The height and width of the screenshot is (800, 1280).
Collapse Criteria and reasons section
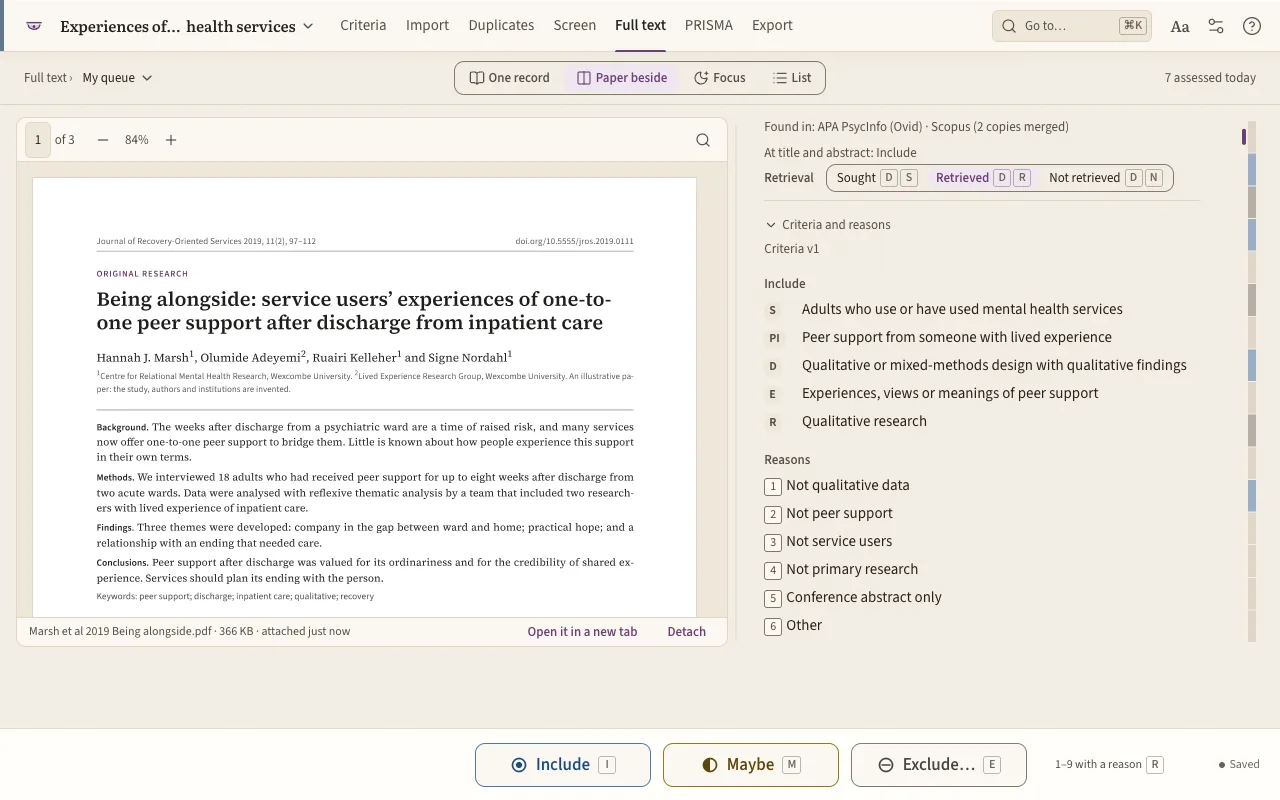pyautogui.click(x=828, y=224)
